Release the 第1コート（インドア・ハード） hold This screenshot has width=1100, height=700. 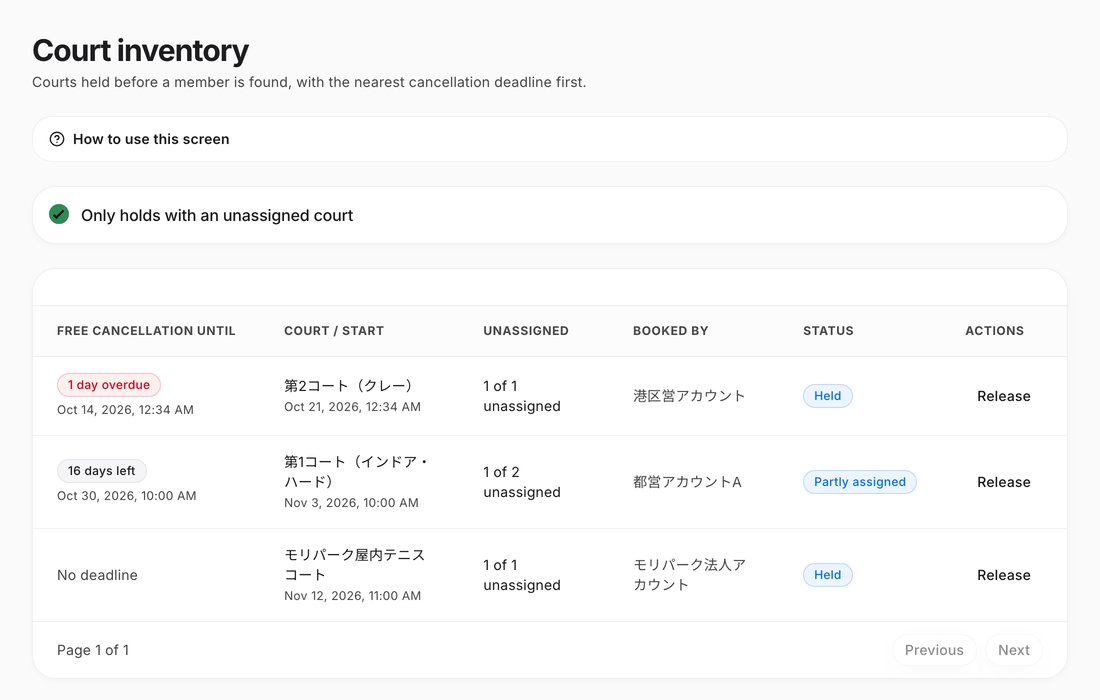tap(1003, 482)
